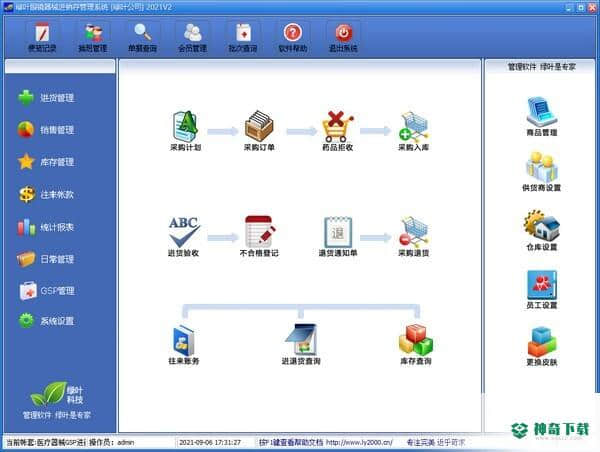Select 销售管理 in the left sidebar
The height and width of the screenshot is (452, 600).
click(46, 130)
